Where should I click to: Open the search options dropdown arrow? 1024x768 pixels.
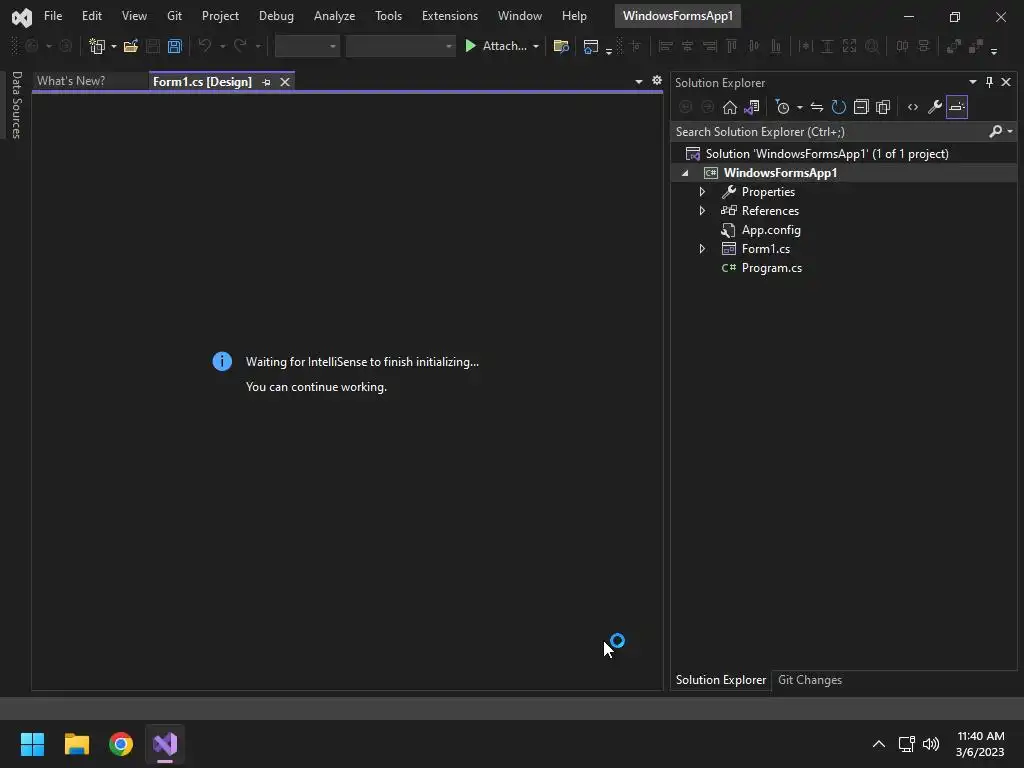(x=1010, y=132)
